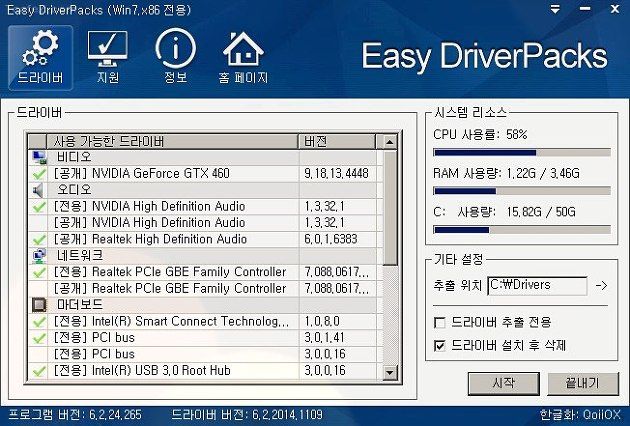The height and width of the screenshot is (426, 630).
Task: Select the 비디오 category row
Action: pos(204,157)
